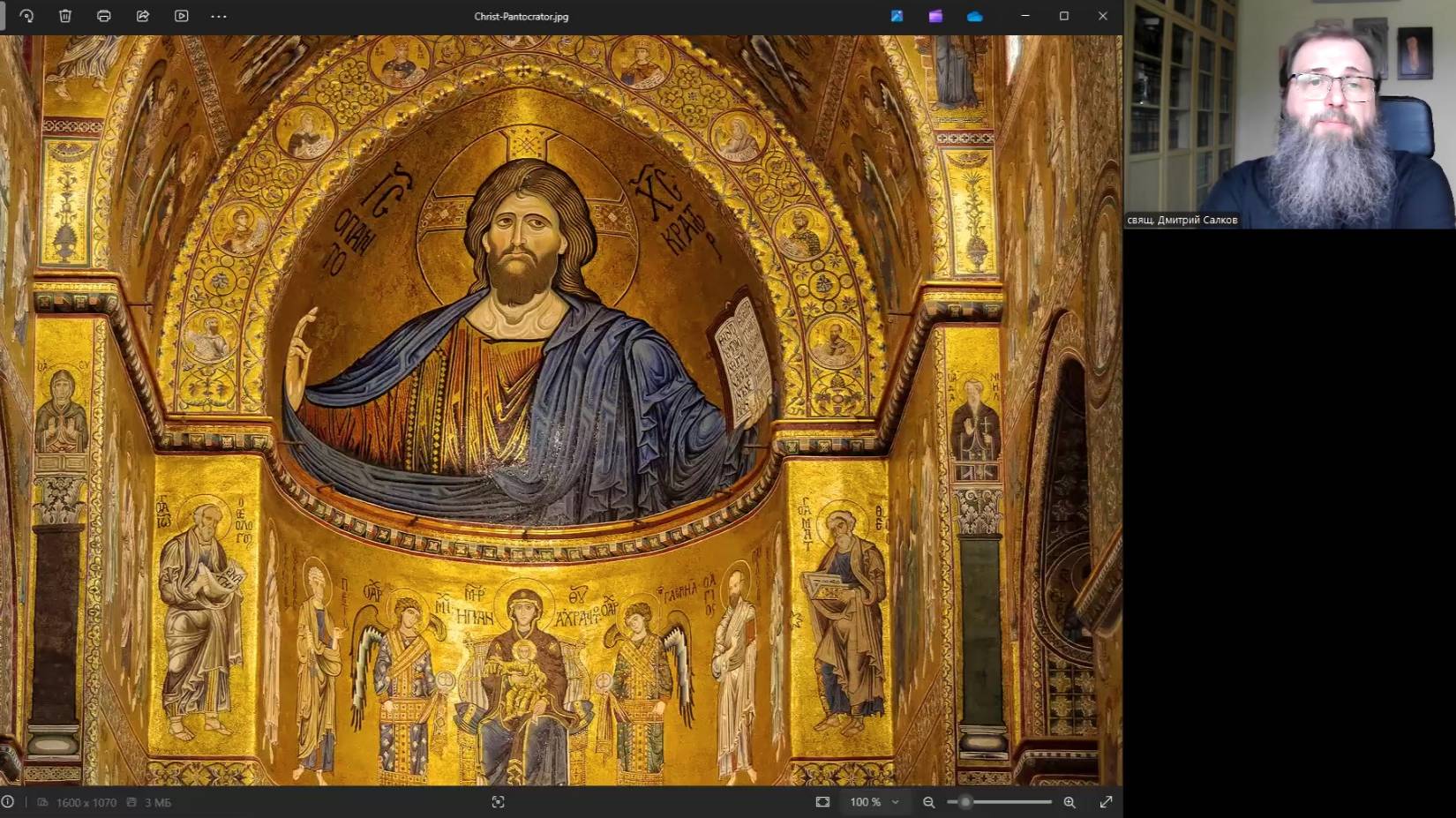Launch the purple Clipchamp video icon

point(935,16)
